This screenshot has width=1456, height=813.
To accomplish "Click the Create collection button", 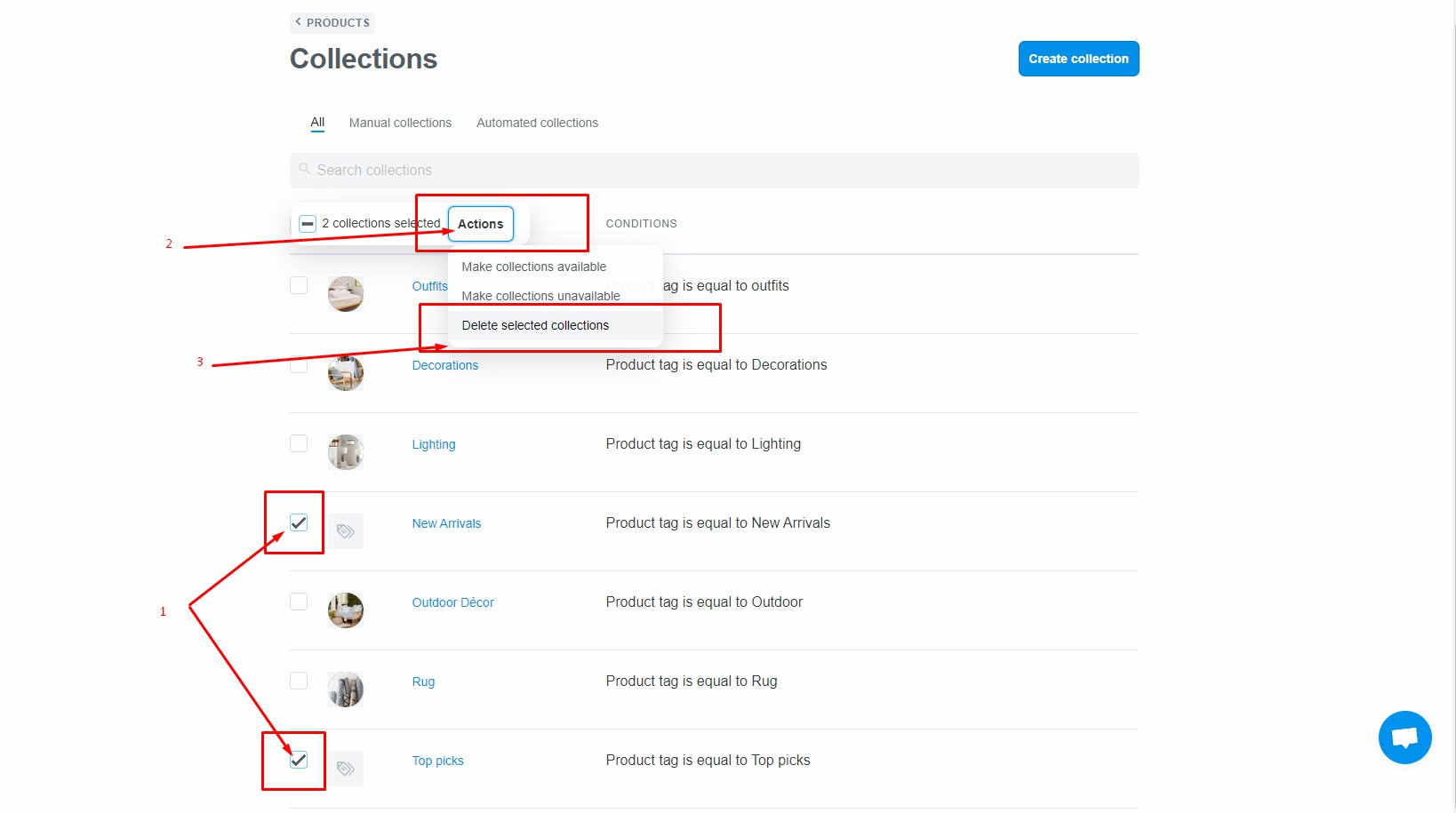I will click(x=1078, y=58).
